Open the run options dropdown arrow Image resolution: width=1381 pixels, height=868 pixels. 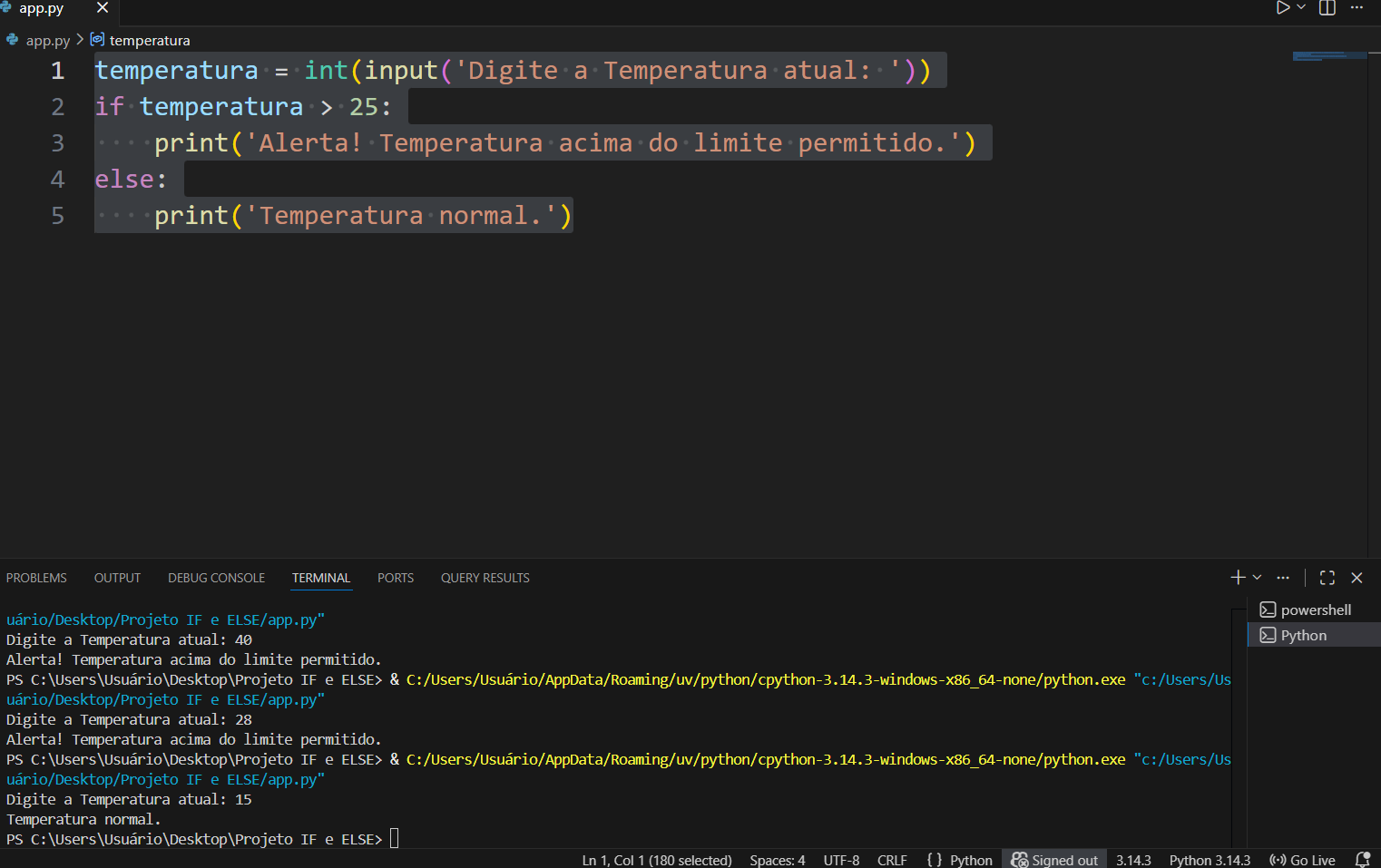[1301, 8]
